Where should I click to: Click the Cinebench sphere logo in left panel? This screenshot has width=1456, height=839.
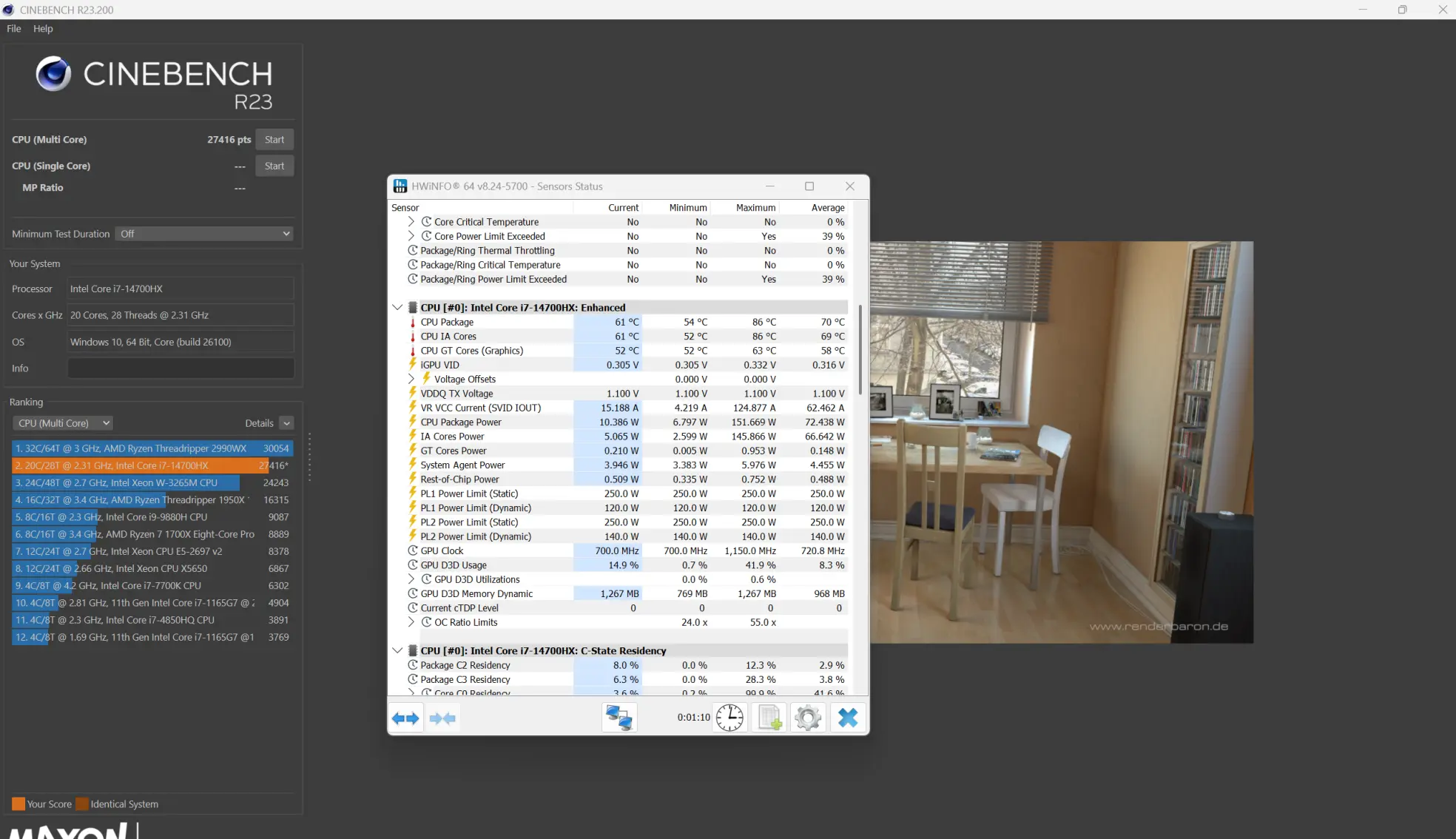53,73
